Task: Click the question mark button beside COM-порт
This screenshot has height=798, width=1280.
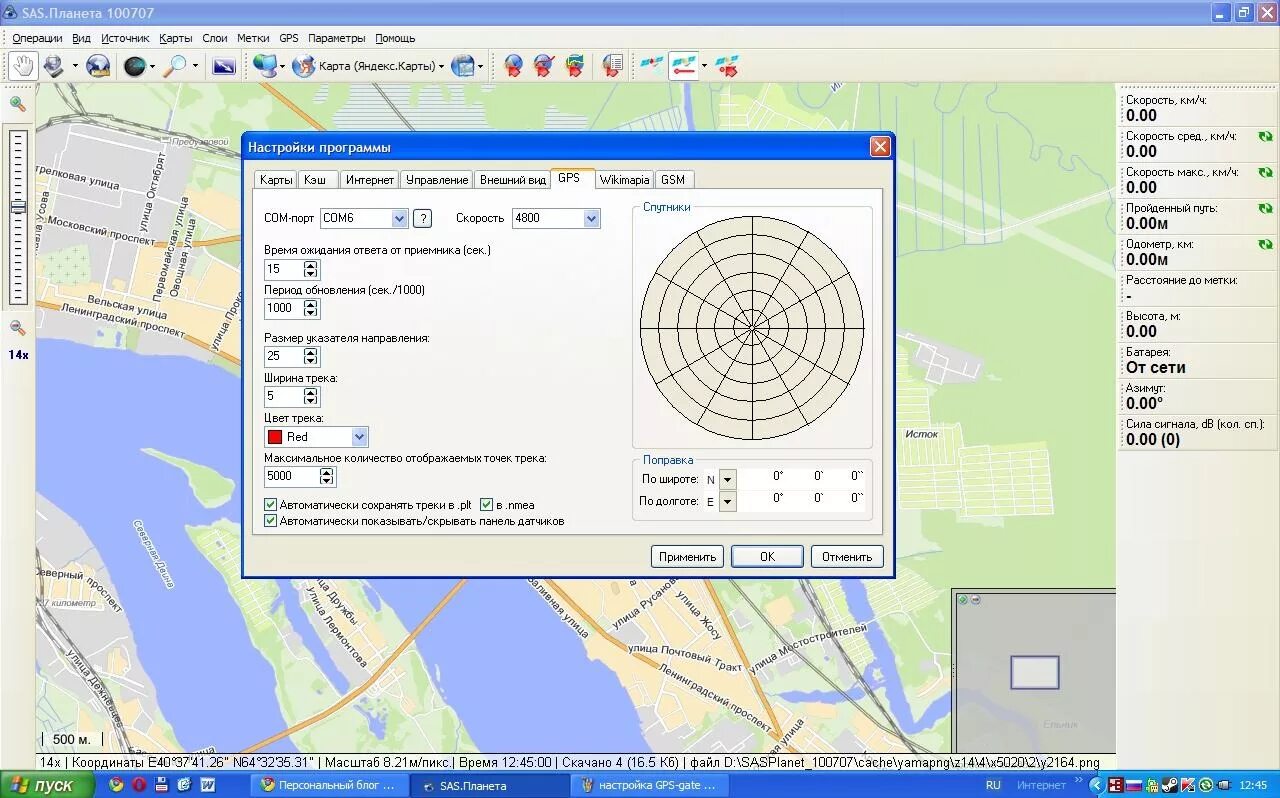Action: click(x=423, y=218)
